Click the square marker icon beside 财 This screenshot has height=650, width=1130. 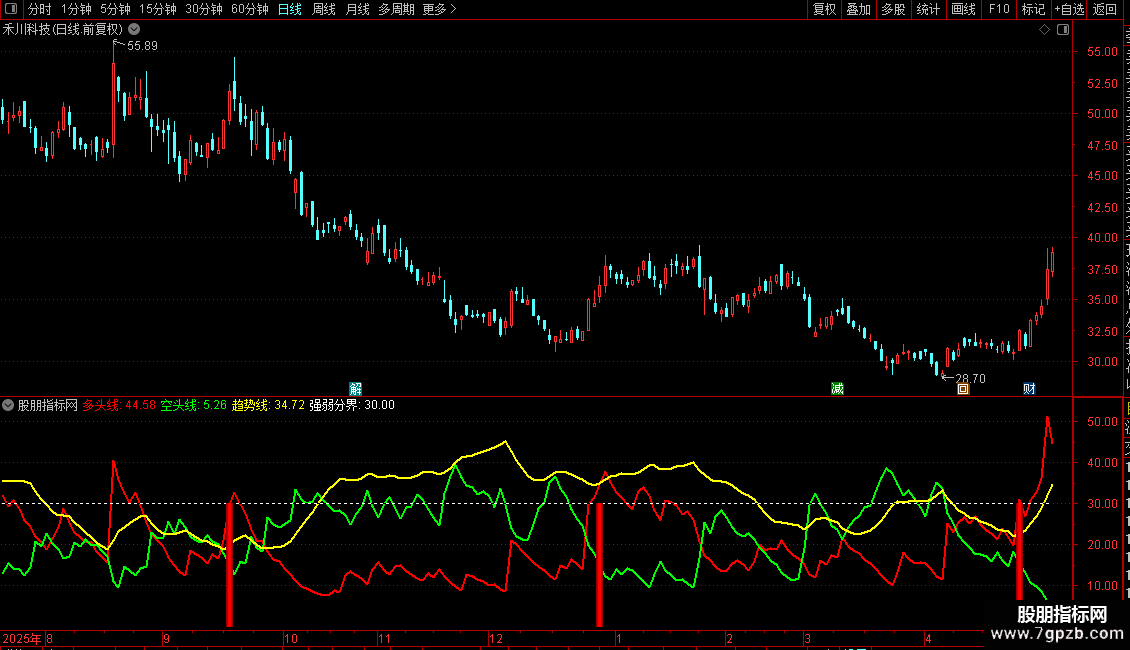[963, 389]
